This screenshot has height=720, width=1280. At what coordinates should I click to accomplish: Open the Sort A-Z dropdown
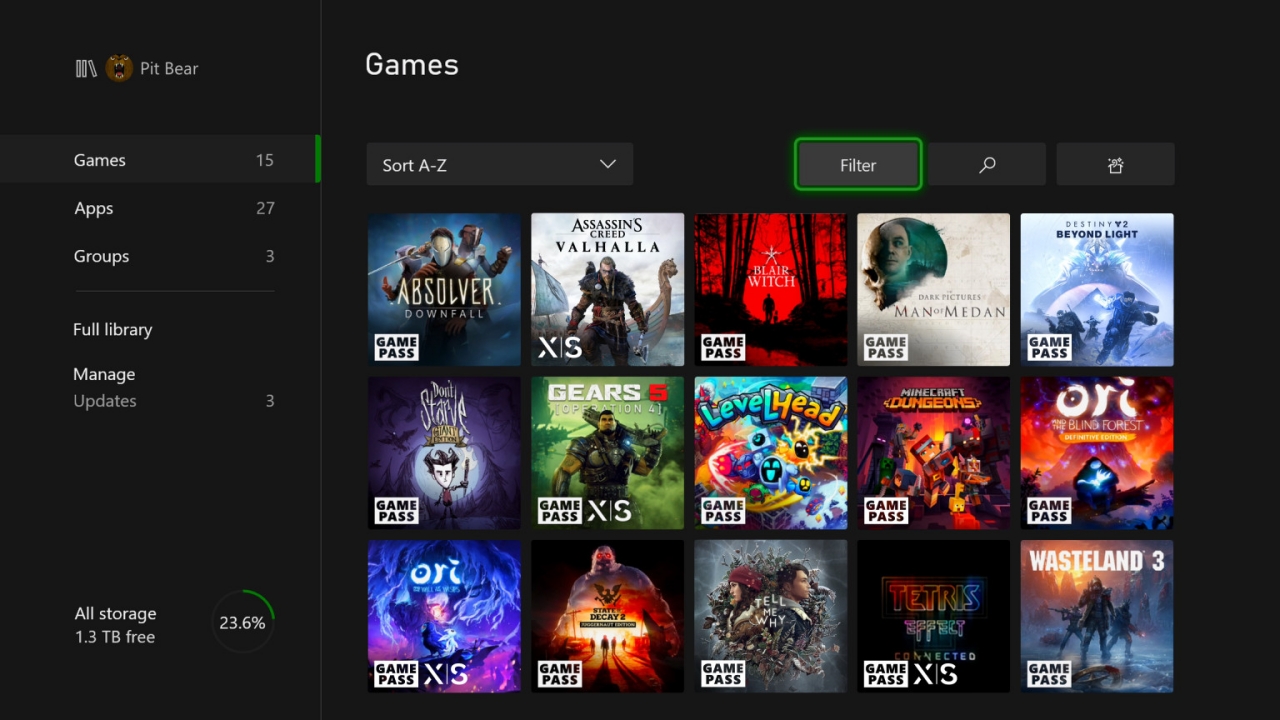(x=500, y=165)
